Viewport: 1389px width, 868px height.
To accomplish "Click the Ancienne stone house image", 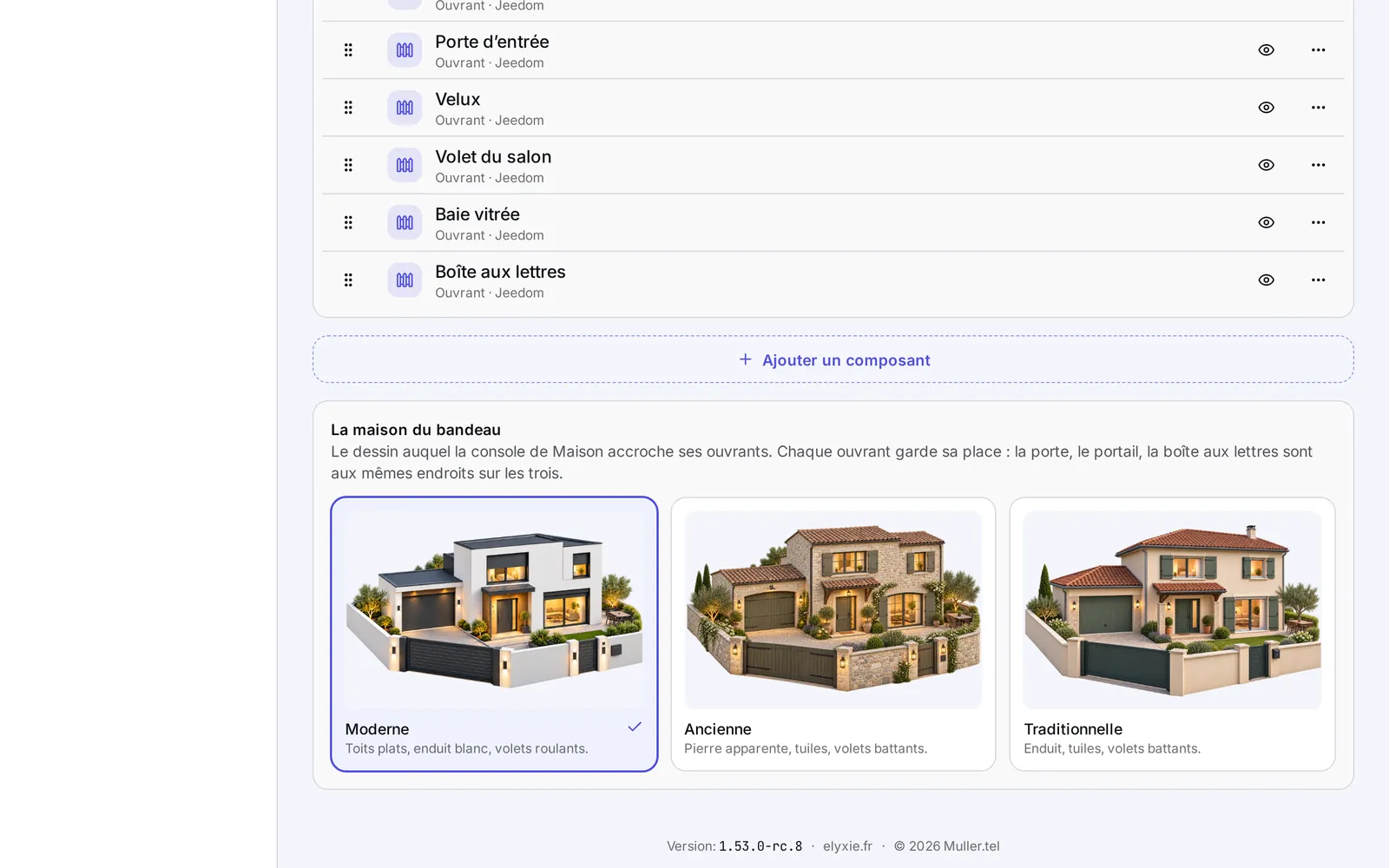I will [833, 609].
